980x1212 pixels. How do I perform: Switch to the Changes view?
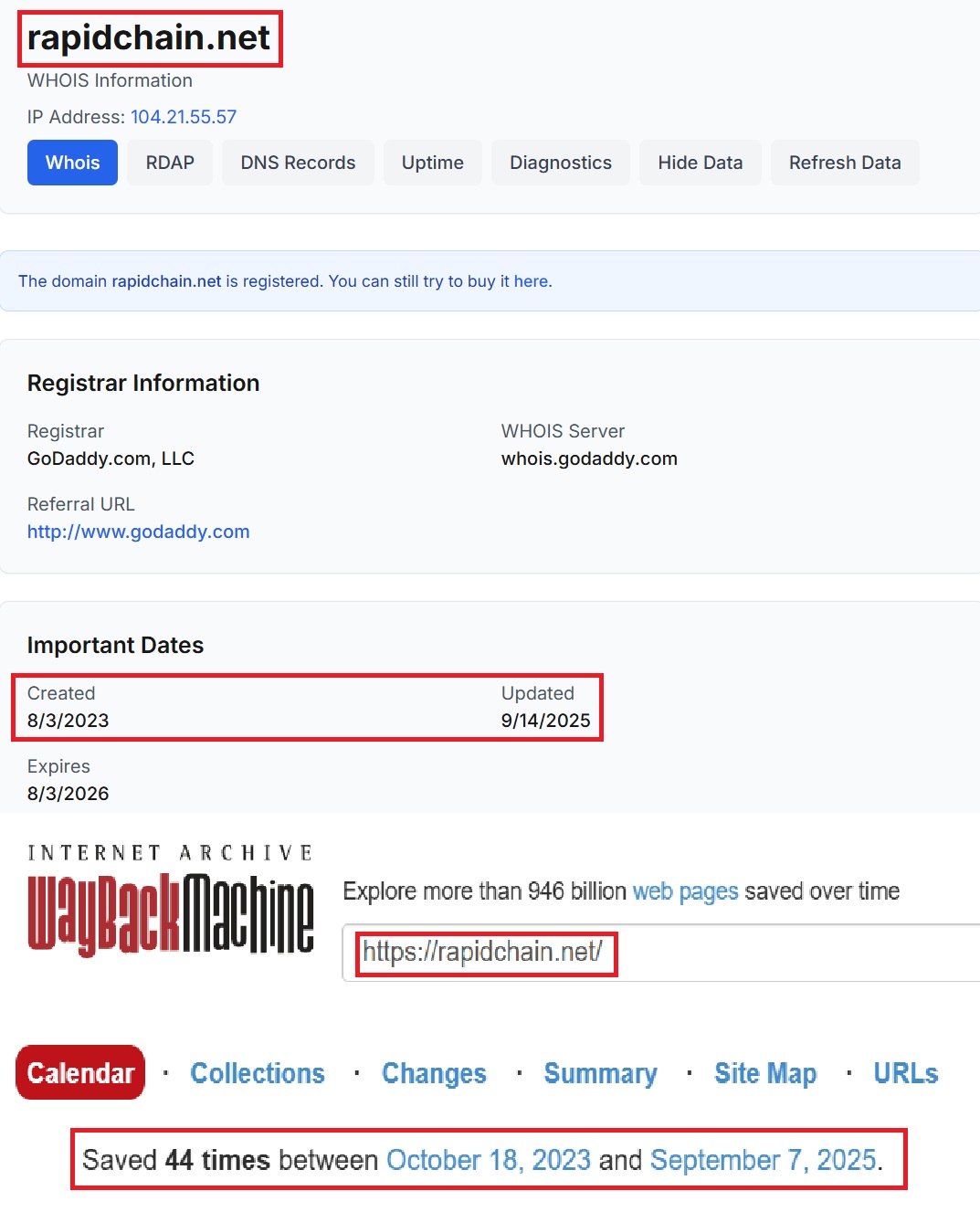click(433, 1073)
